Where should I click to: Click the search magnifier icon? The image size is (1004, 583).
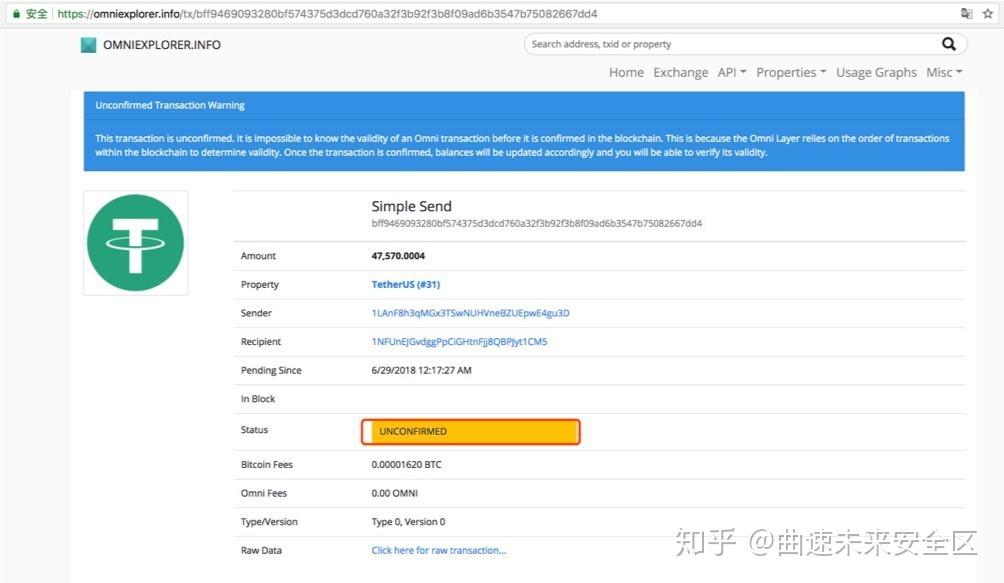tap(949, 44)
